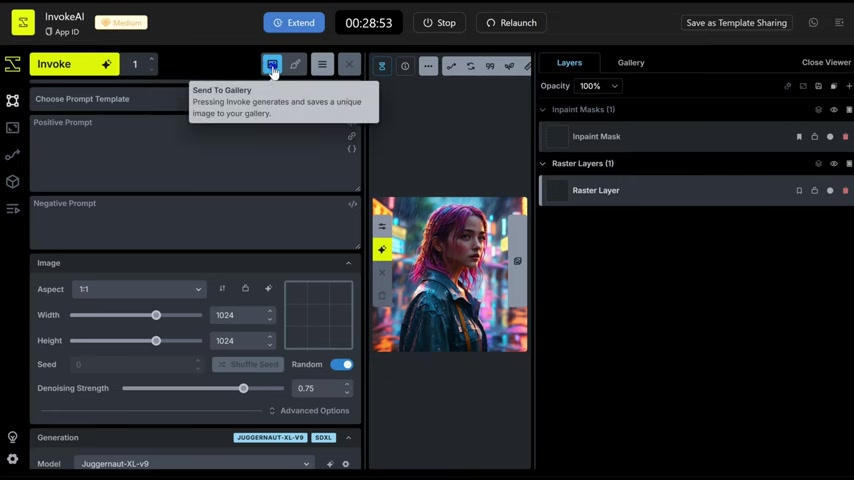This screenshot has height=480, width=854.
Task: Open the Opacity percentage dropdown
Action: click(x=598, y=86)
